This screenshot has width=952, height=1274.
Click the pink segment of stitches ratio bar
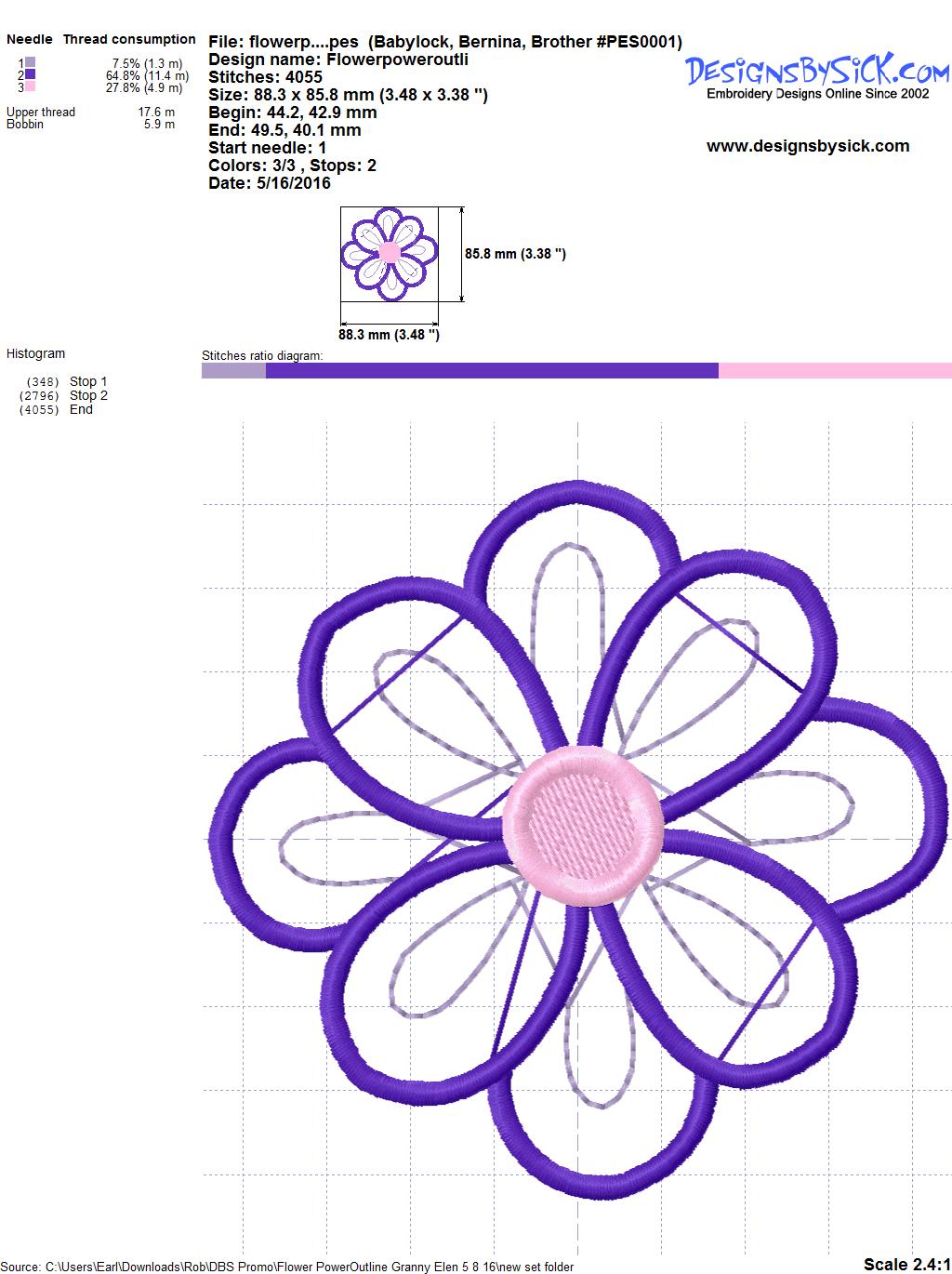point(834,371)
